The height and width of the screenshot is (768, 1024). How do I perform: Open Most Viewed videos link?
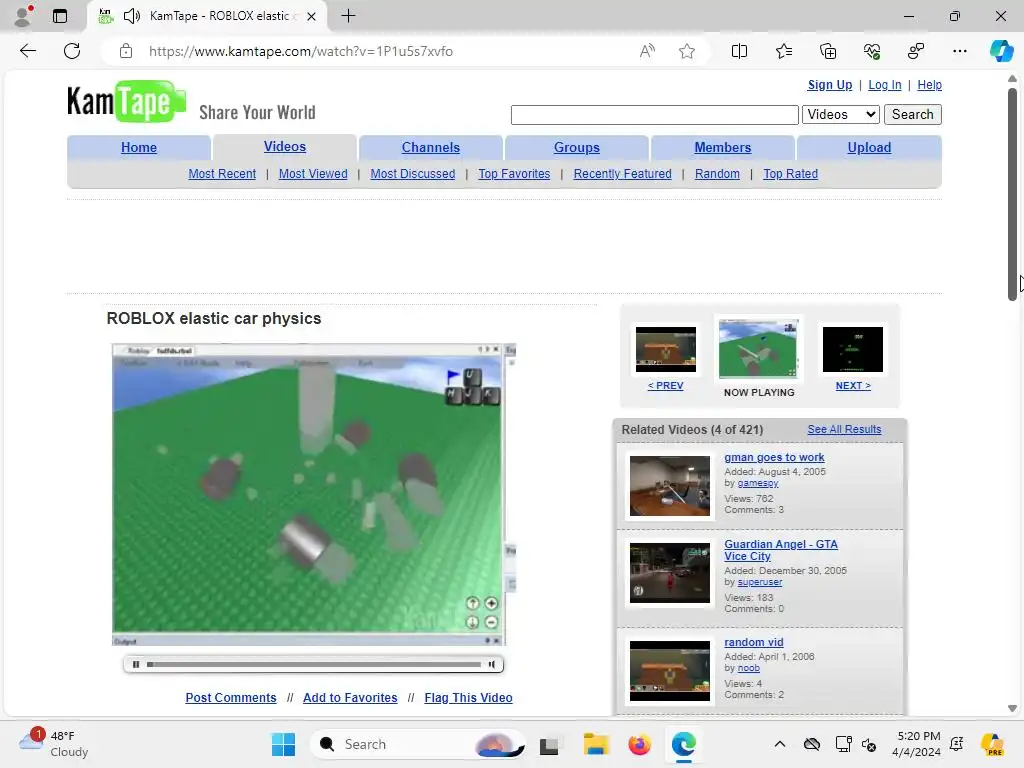(313, 174)
